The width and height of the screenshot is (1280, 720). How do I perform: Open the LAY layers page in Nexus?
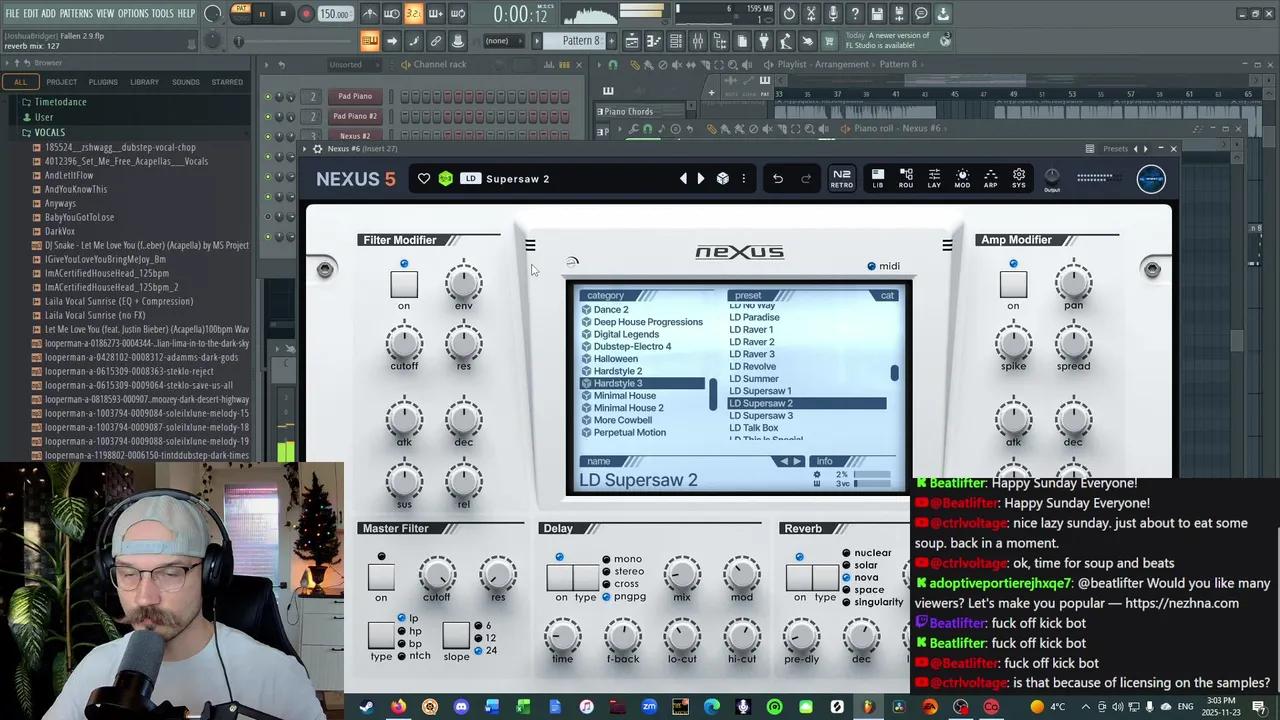pos(934,178)
